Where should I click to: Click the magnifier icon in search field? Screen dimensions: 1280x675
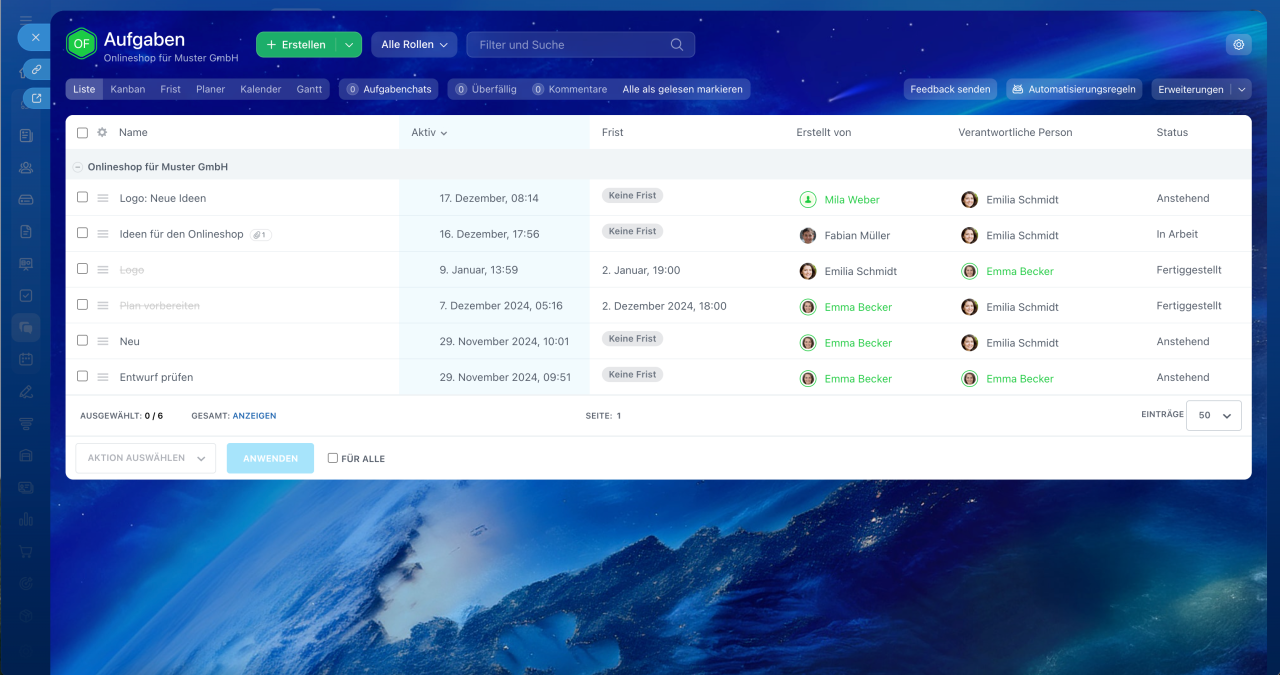[677, 44]
